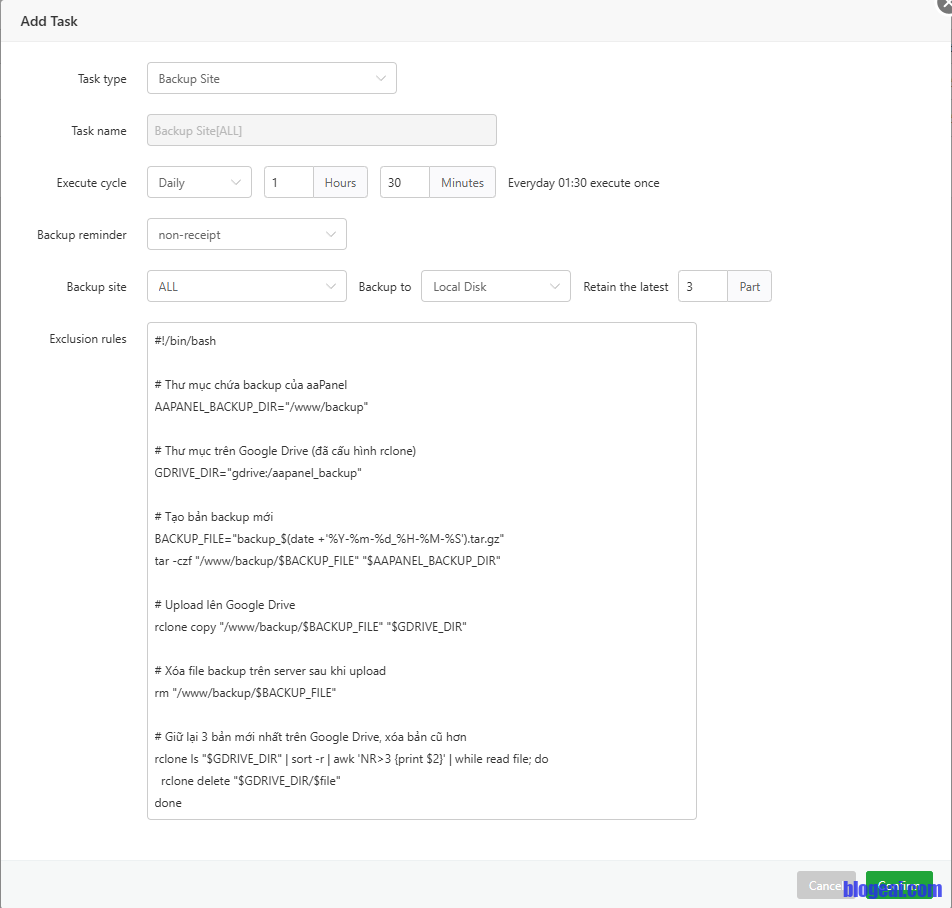The image size is (952, 908).
Task: Click the Retain the latest number field
Action: tap(702, 287)
